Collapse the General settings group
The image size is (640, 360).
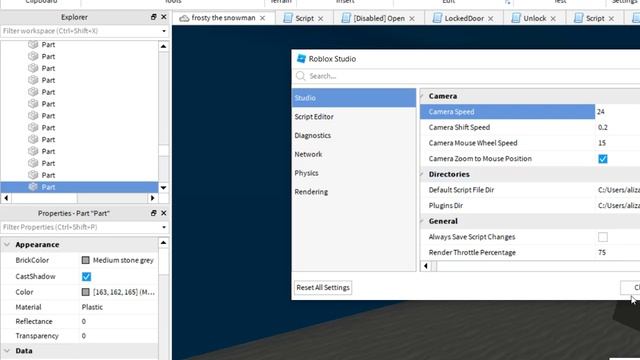click(x=422, y=221)
